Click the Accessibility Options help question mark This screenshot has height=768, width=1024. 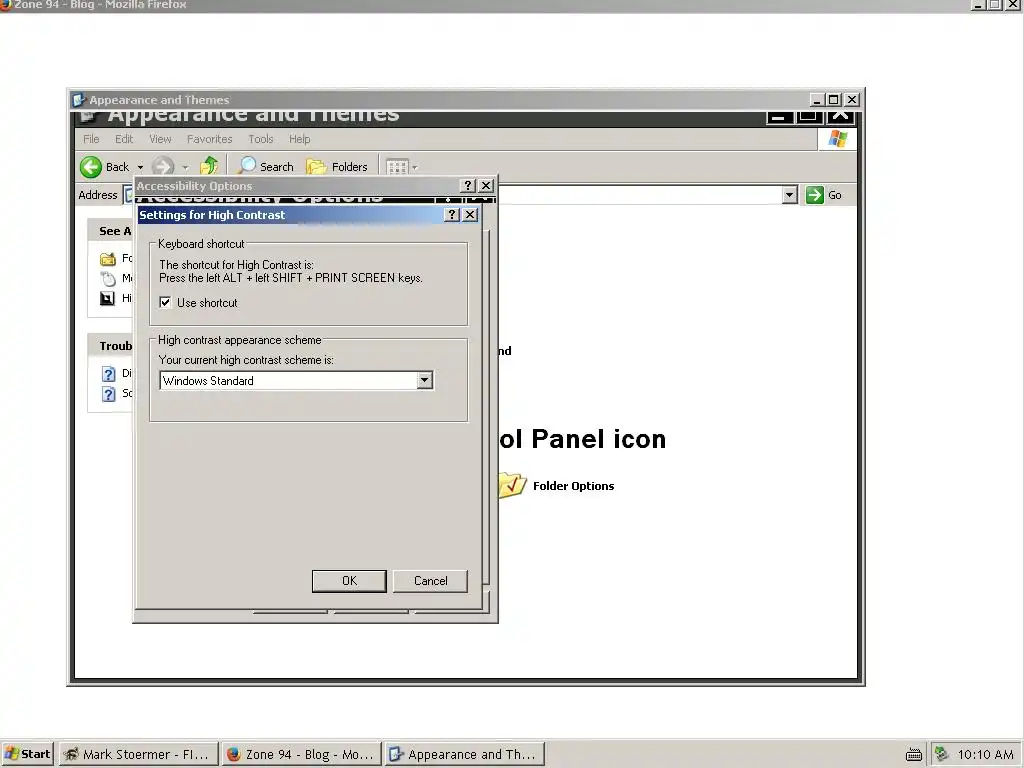(x=468, y=185)
